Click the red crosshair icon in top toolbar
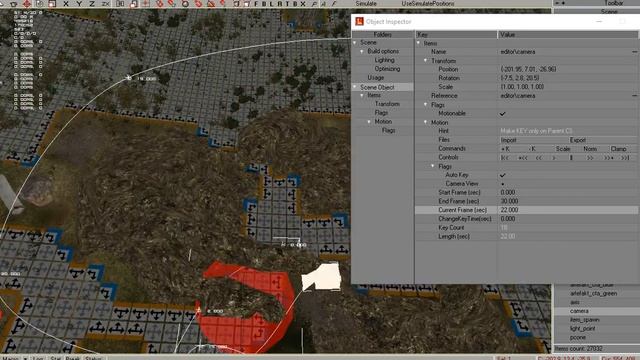The image size is (640, 360). pos(27,4)
